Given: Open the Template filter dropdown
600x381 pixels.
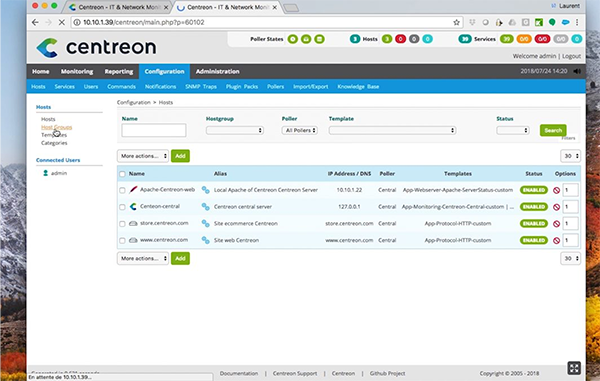Looking at the screenshot, I should coord(392,130).
